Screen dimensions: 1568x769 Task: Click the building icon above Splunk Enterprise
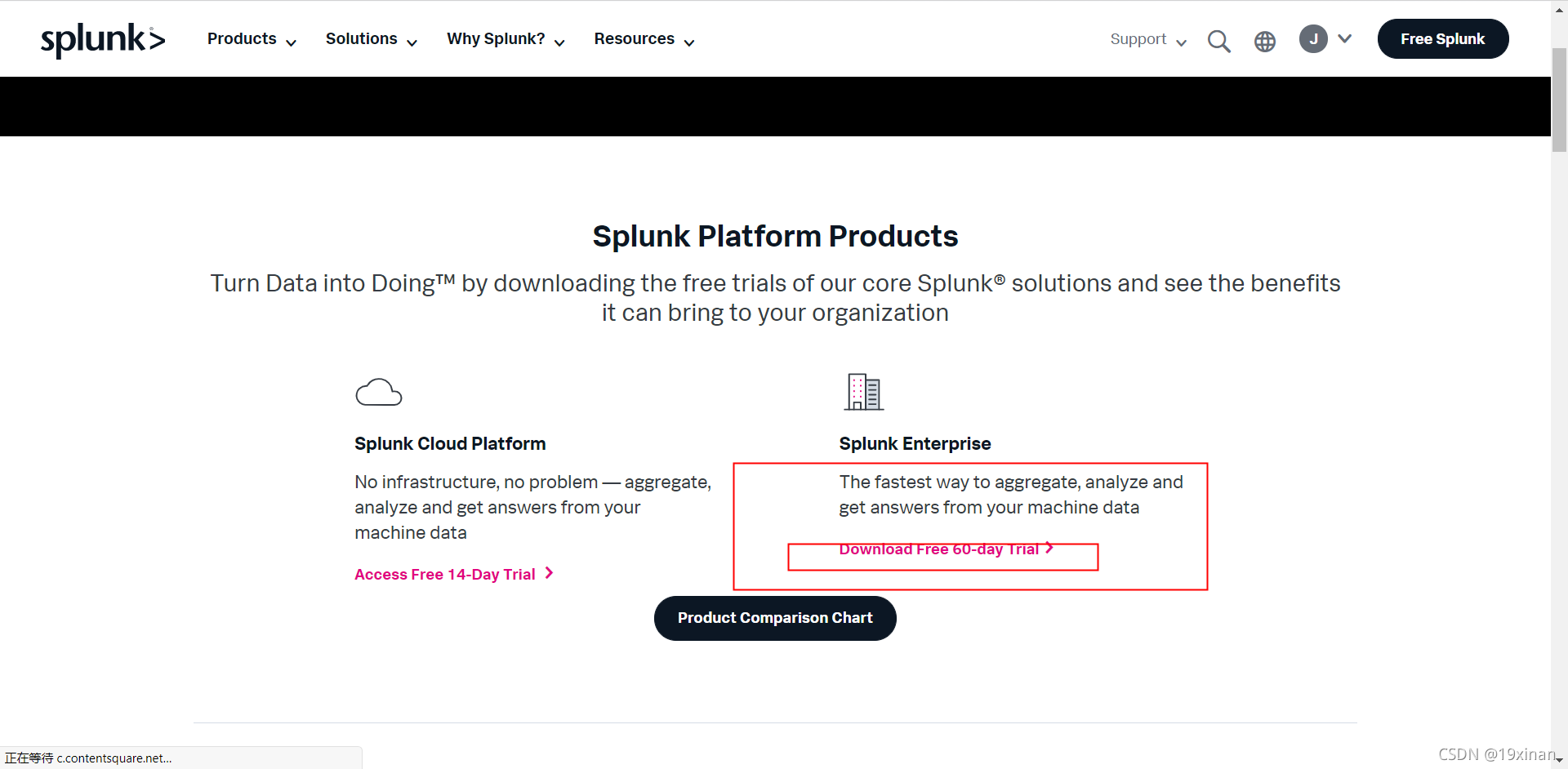click(864, 392)
